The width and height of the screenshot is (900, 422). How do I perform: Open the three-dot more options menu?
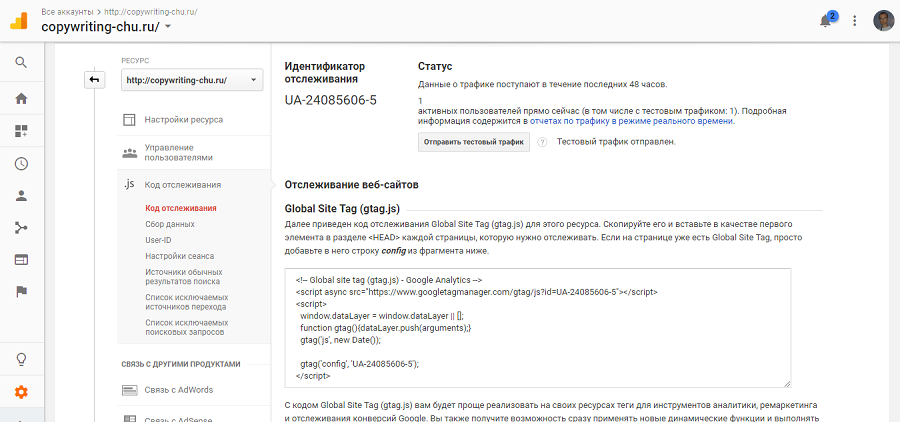click(854, 20)
